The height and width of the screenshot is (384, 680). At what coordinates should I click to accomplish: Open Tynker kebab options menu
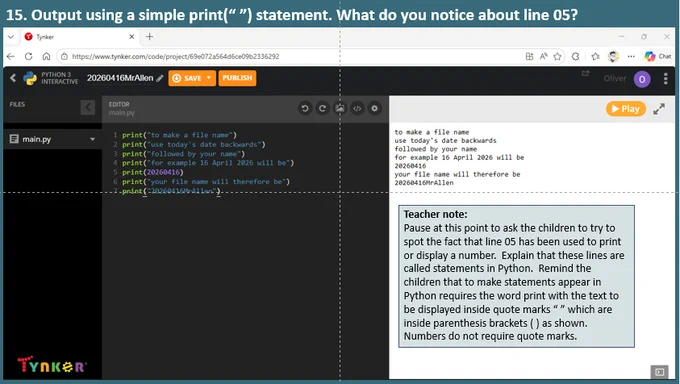[x=666, y=79]
